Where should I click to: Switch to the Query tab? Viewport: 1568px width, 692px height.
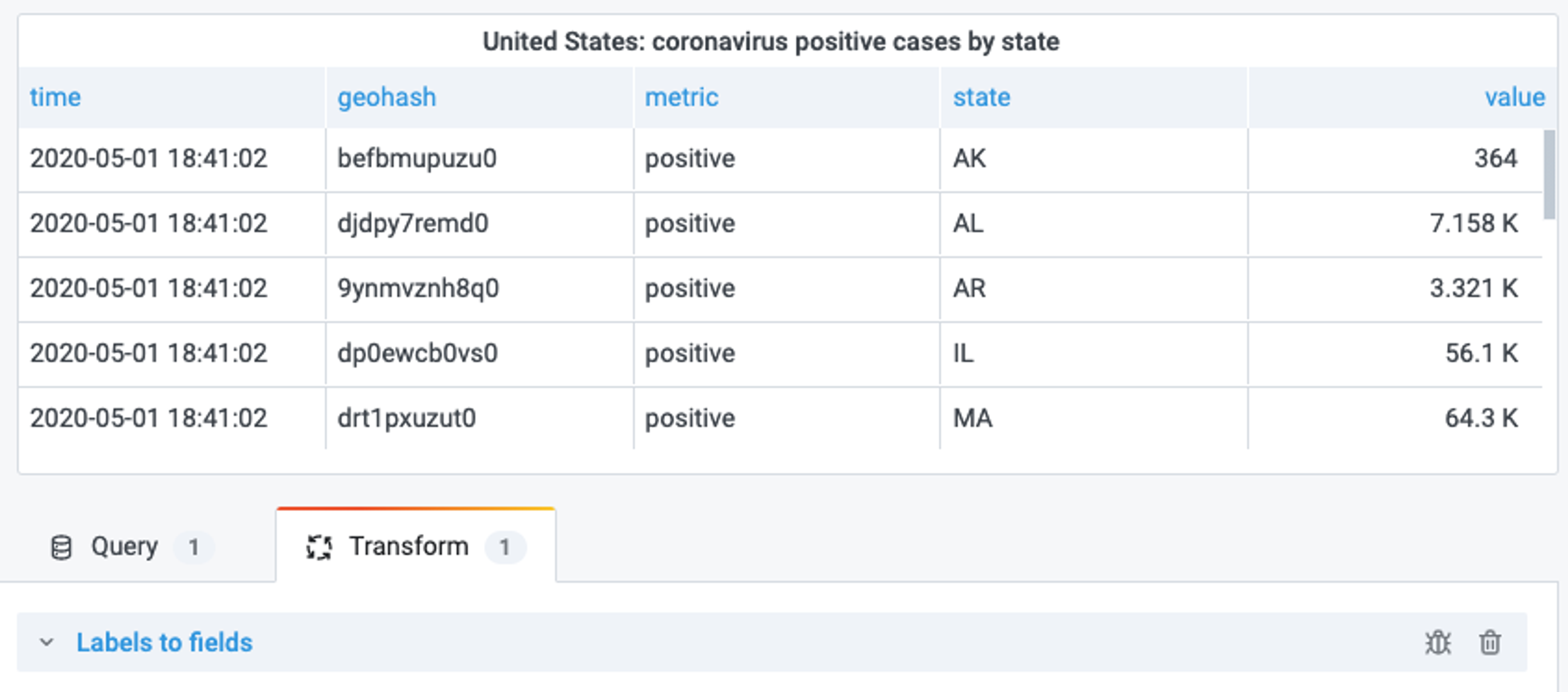click(x=138, y=546)
